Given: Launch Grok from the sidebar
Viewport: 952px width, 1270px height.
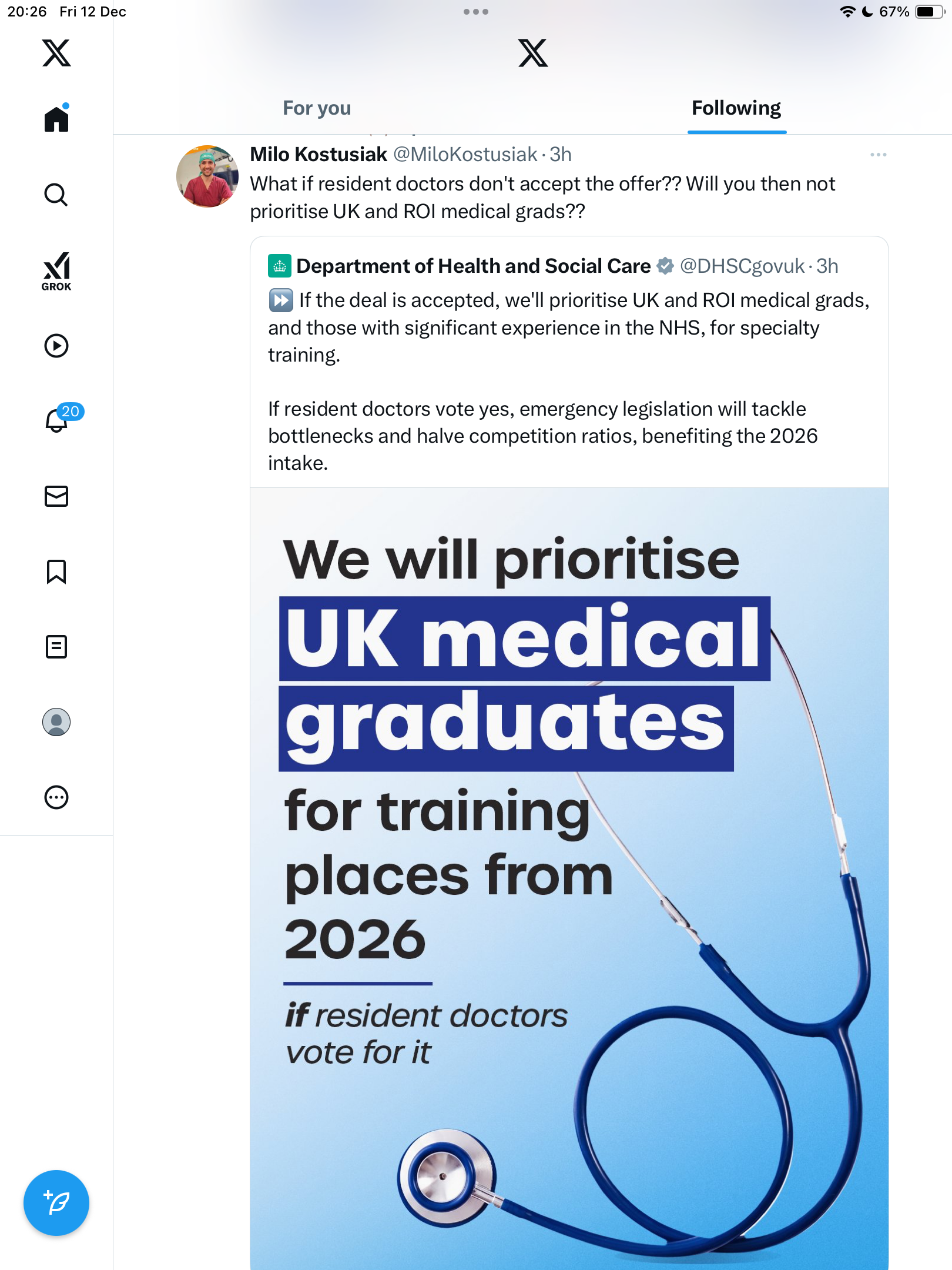Looking at the screenshot, I should (x=56, y=271).
